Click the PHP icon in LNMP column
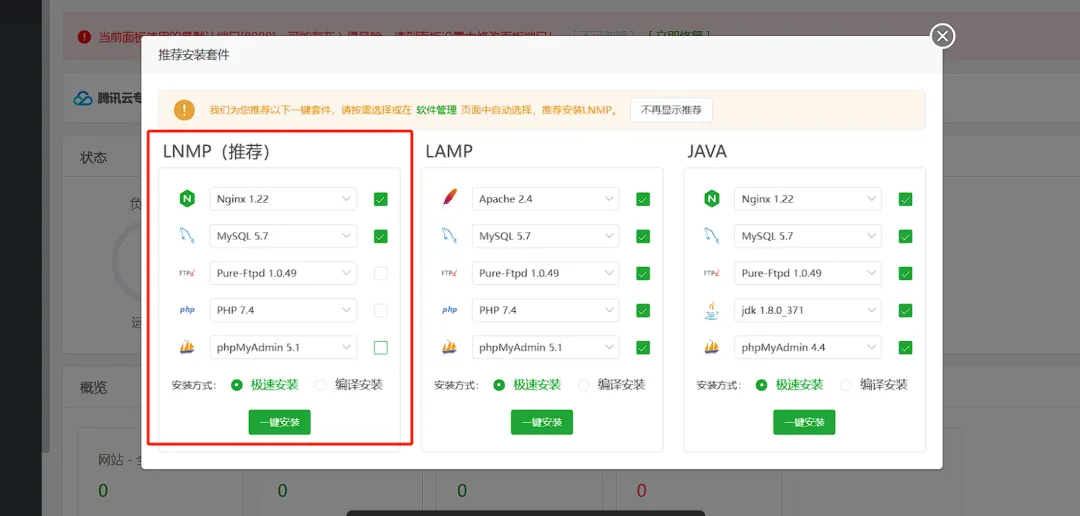Viewport: 1080px width, 516px height. [187, 311]
